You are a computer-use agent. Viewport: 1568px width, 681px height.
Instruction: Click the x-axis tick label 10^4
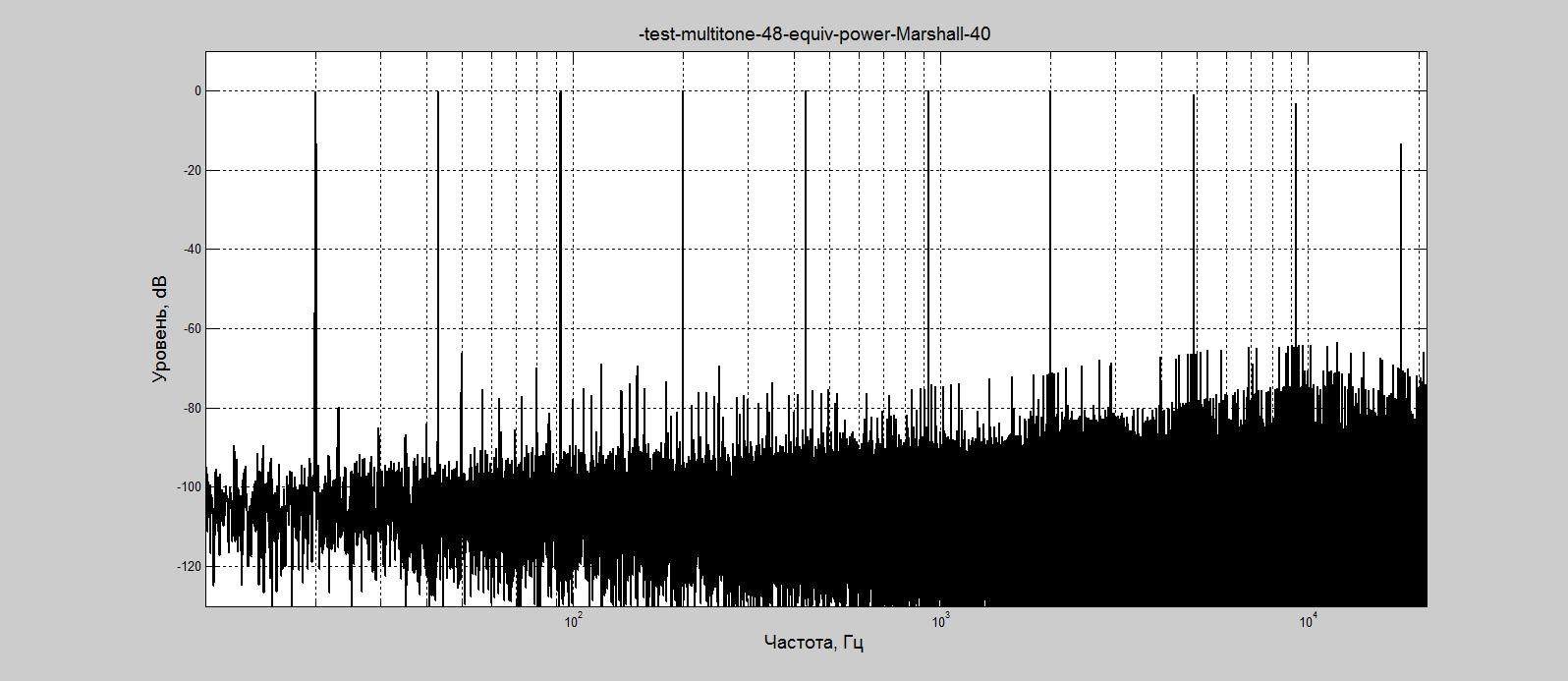pos(1308,620)
